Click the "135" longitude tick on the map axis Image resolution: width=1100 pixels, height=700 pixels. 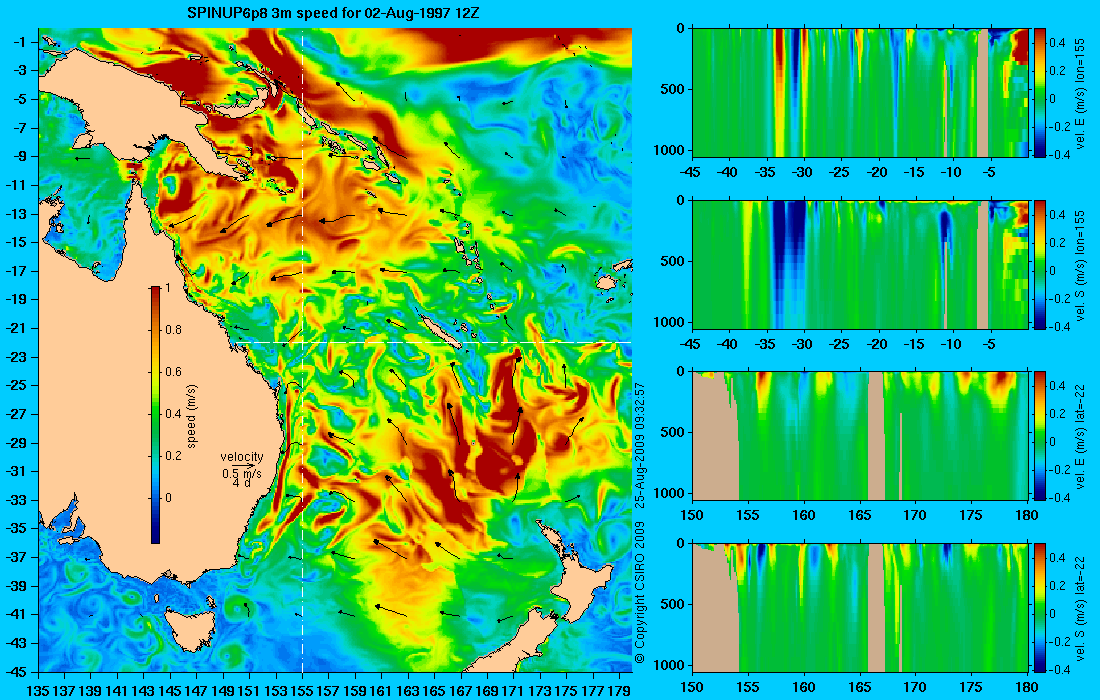tap(38, 692)
